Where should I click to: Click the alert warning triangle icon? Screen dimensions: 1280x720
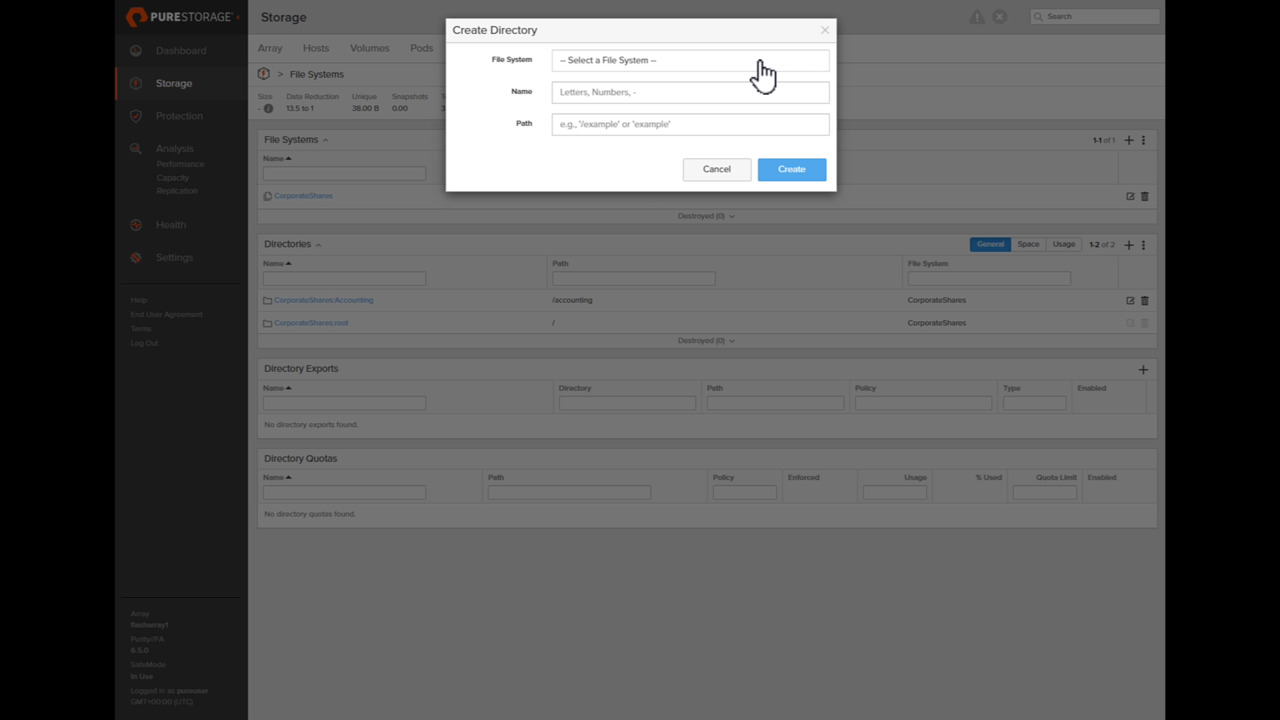(977, 17)
